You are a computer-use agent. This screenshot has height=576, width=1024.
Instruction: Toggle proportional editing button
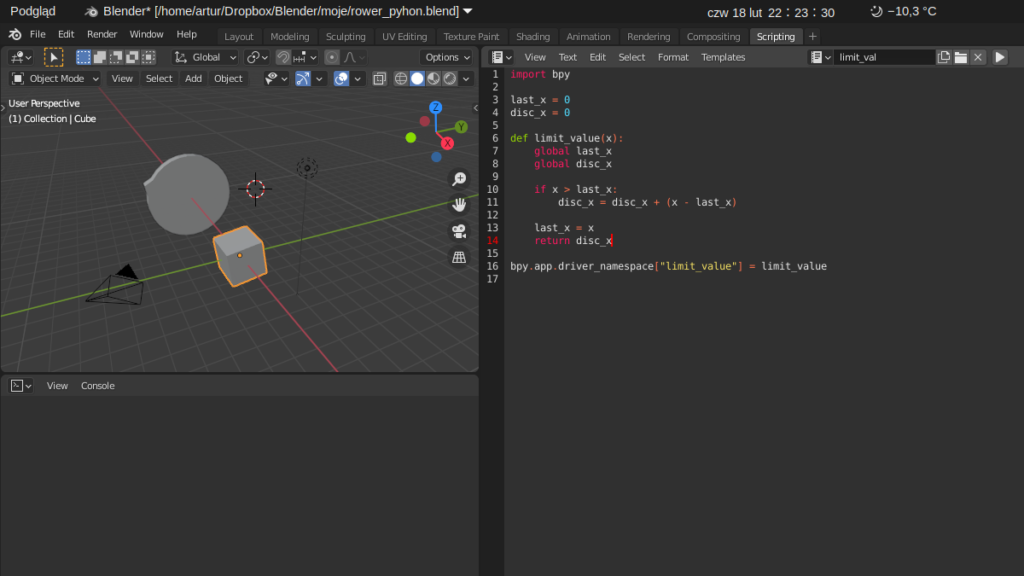coord(332,57)
